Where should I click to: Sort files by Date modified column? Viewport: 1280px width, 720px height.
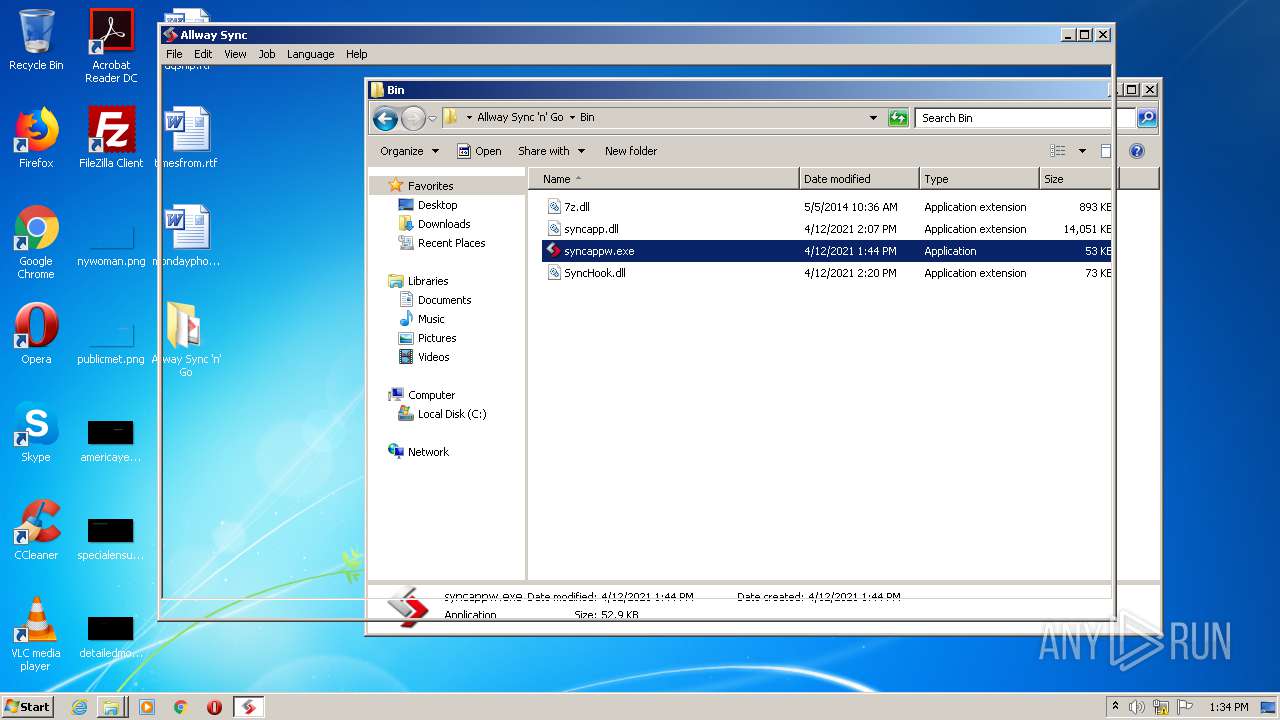pyautogui.click(x=859, y=179)
